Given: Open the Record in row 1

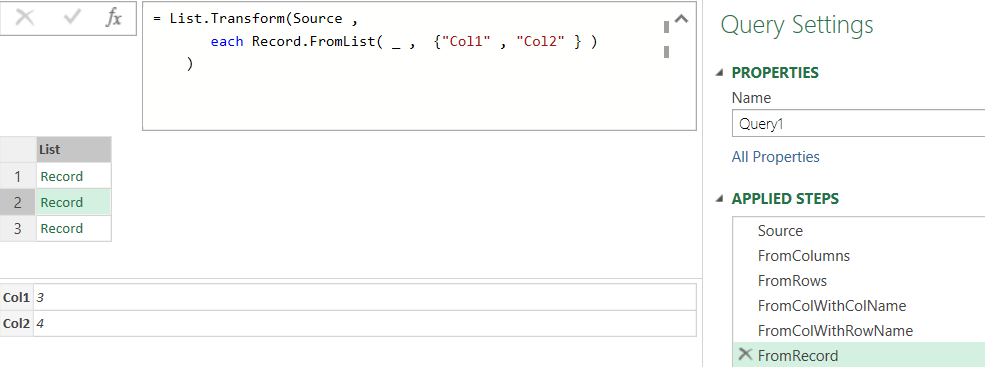Looking at the screenshot, I should pos(62,177).
